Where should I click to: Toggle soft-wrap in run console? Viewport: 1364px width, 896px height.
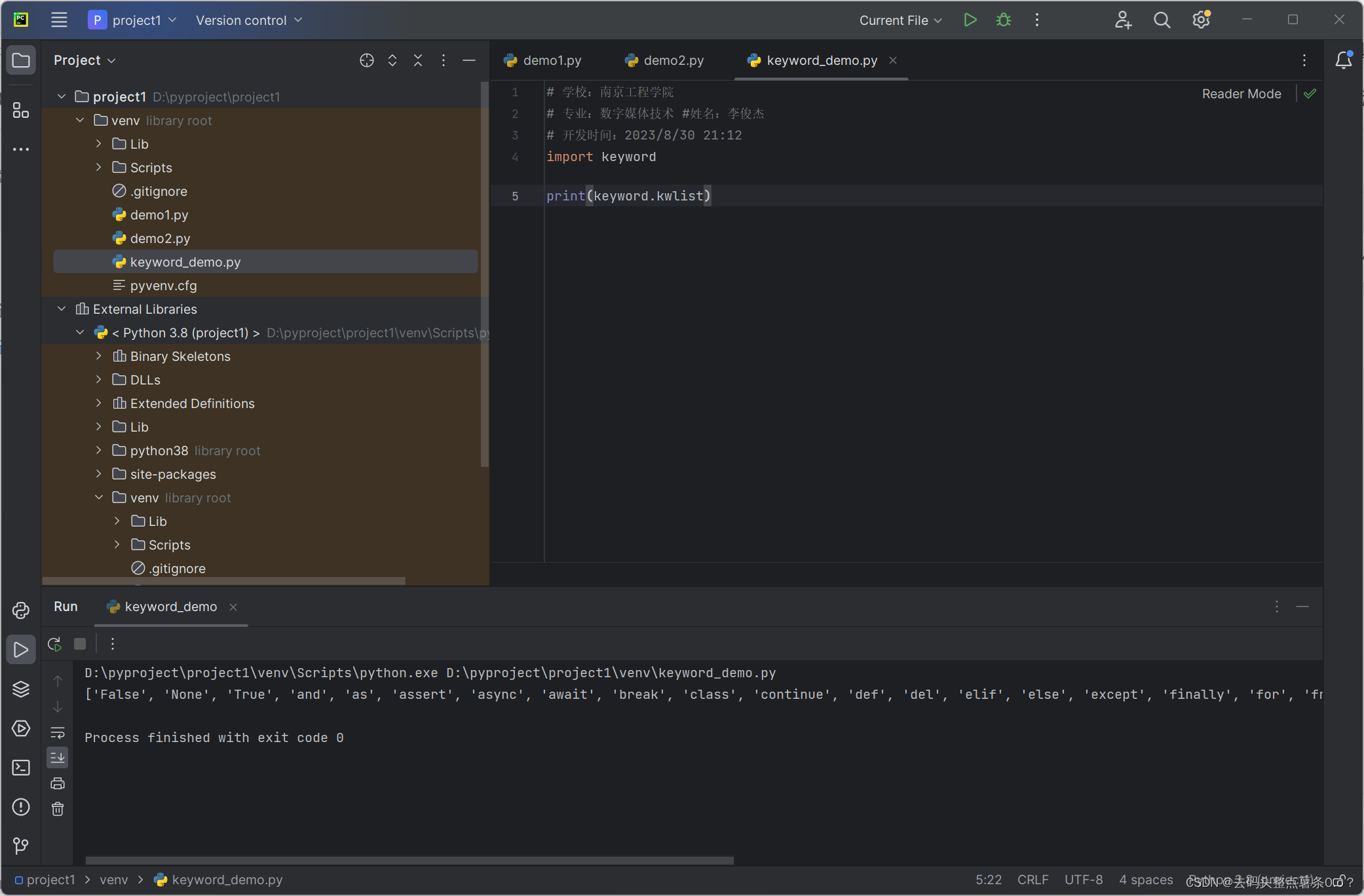coord(58,732)
